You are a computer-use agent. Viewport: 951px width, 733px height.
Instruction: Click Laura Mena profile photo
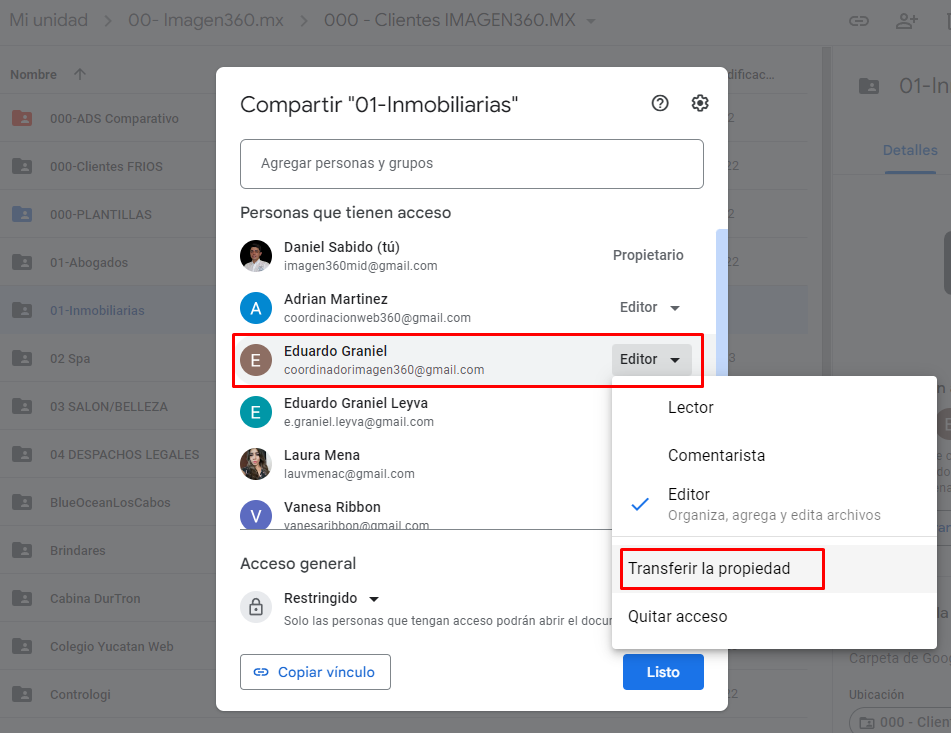click(x=256, y=464)
